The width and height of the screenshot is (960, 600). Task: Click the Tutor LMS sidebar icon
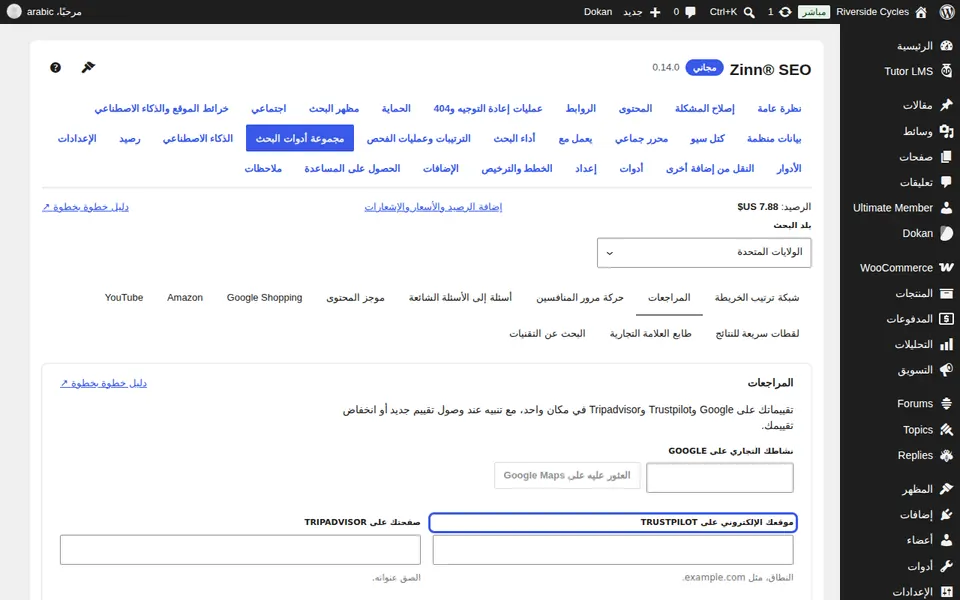pyautogui.click(x=947, y=71)
